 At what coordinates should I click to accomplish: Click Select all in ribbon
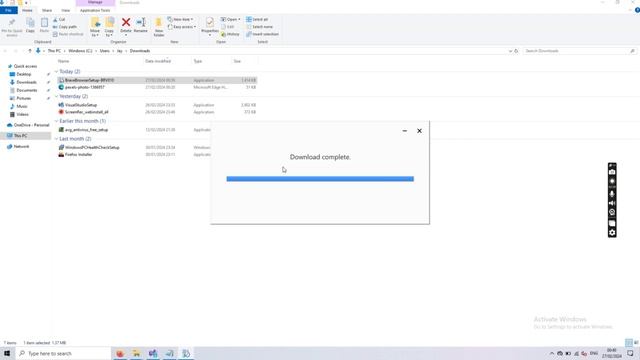point(257,19)
